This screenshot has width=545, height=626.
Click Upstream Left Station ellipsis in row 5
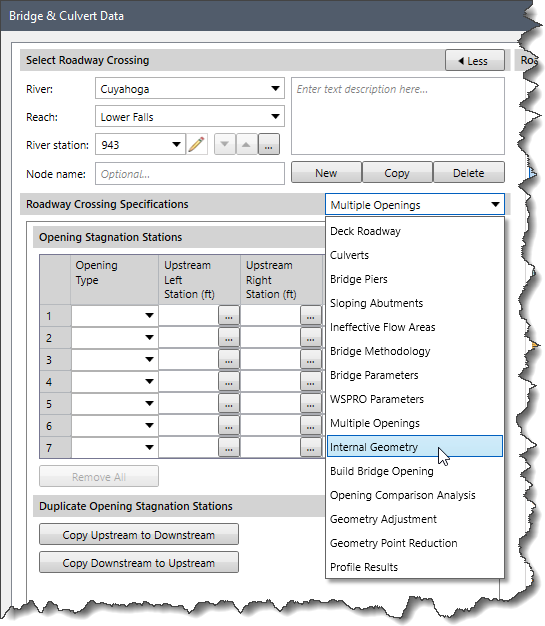click(x=229, y=404)
